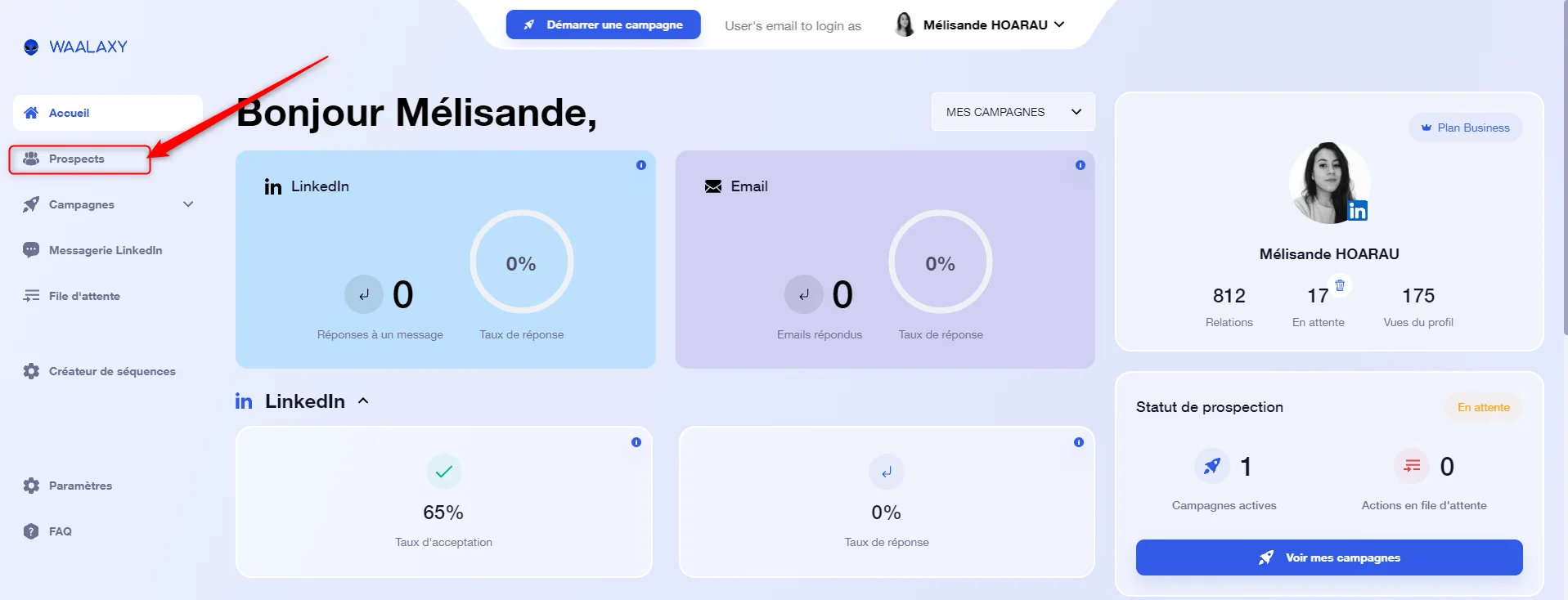Click the envelope icon on the Email card
1568x600 pixels.
pos(713,186)
